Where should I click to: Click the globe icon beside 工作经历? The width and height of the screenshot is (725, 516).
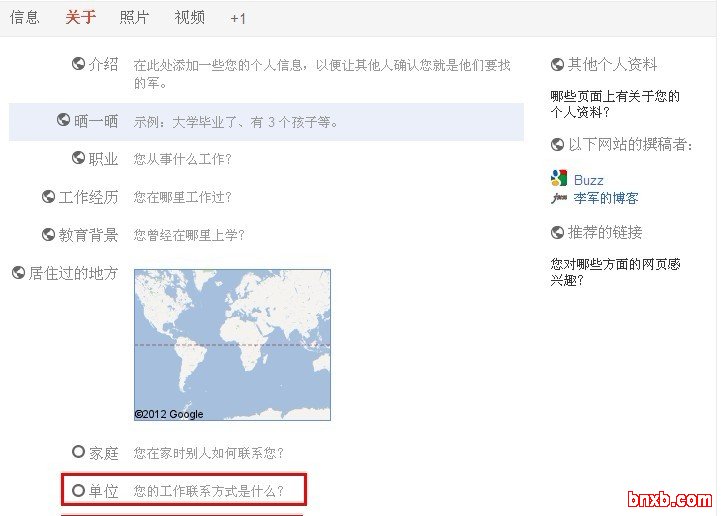click(x=49, y=197)
